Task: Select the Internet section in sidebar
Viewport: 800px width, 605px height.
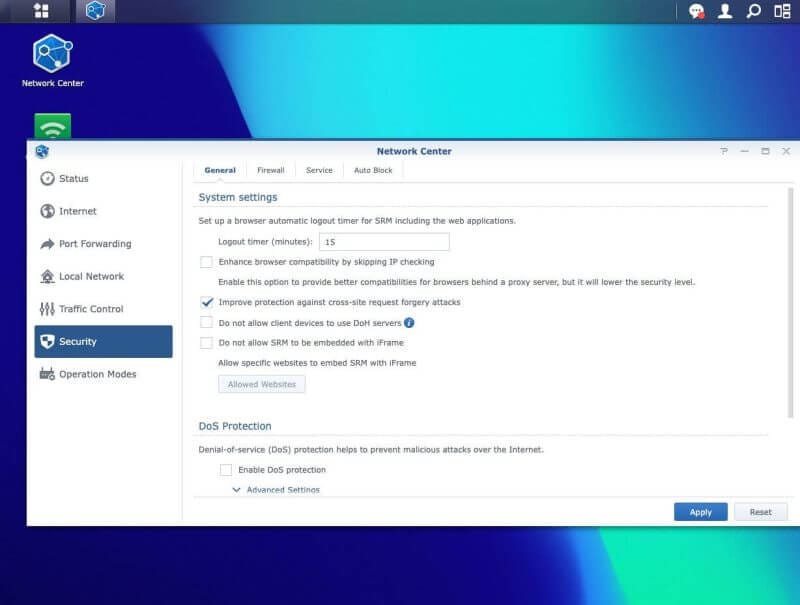Action: pyautogui.click(x=75, y=211)
